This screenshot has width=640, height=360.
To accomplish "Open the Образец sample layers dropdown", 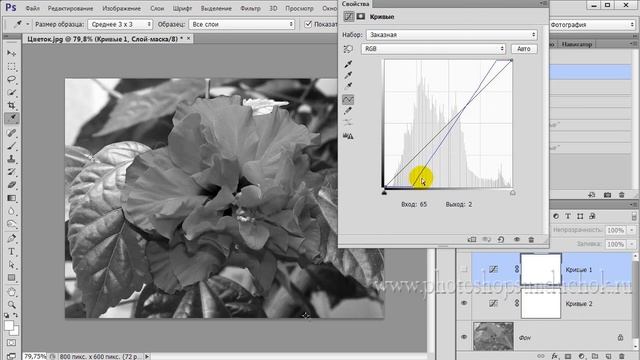I will (x=242, y=24).
